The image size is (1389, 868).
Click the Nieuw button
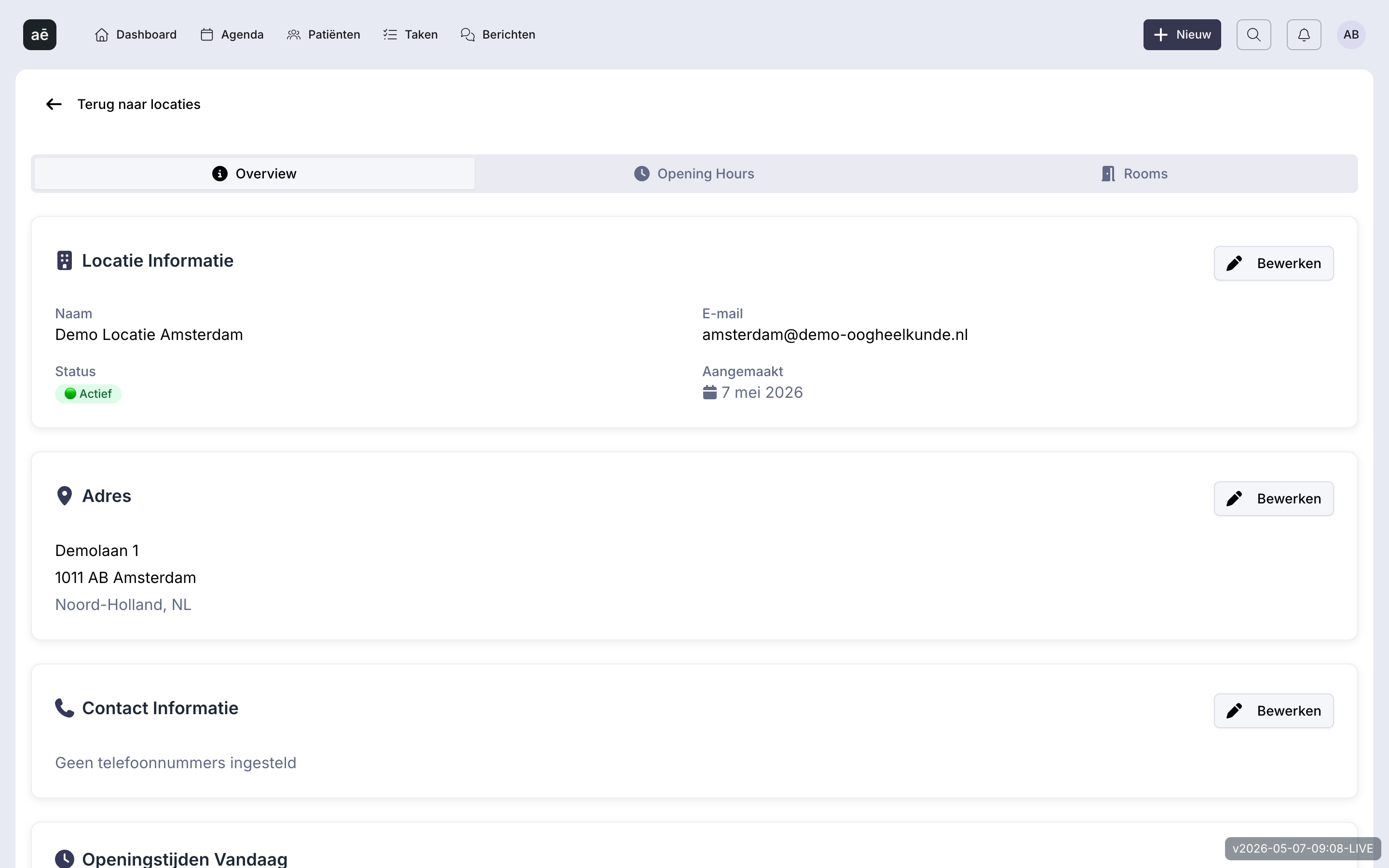pyautogui.click(x=1182, y=34)
